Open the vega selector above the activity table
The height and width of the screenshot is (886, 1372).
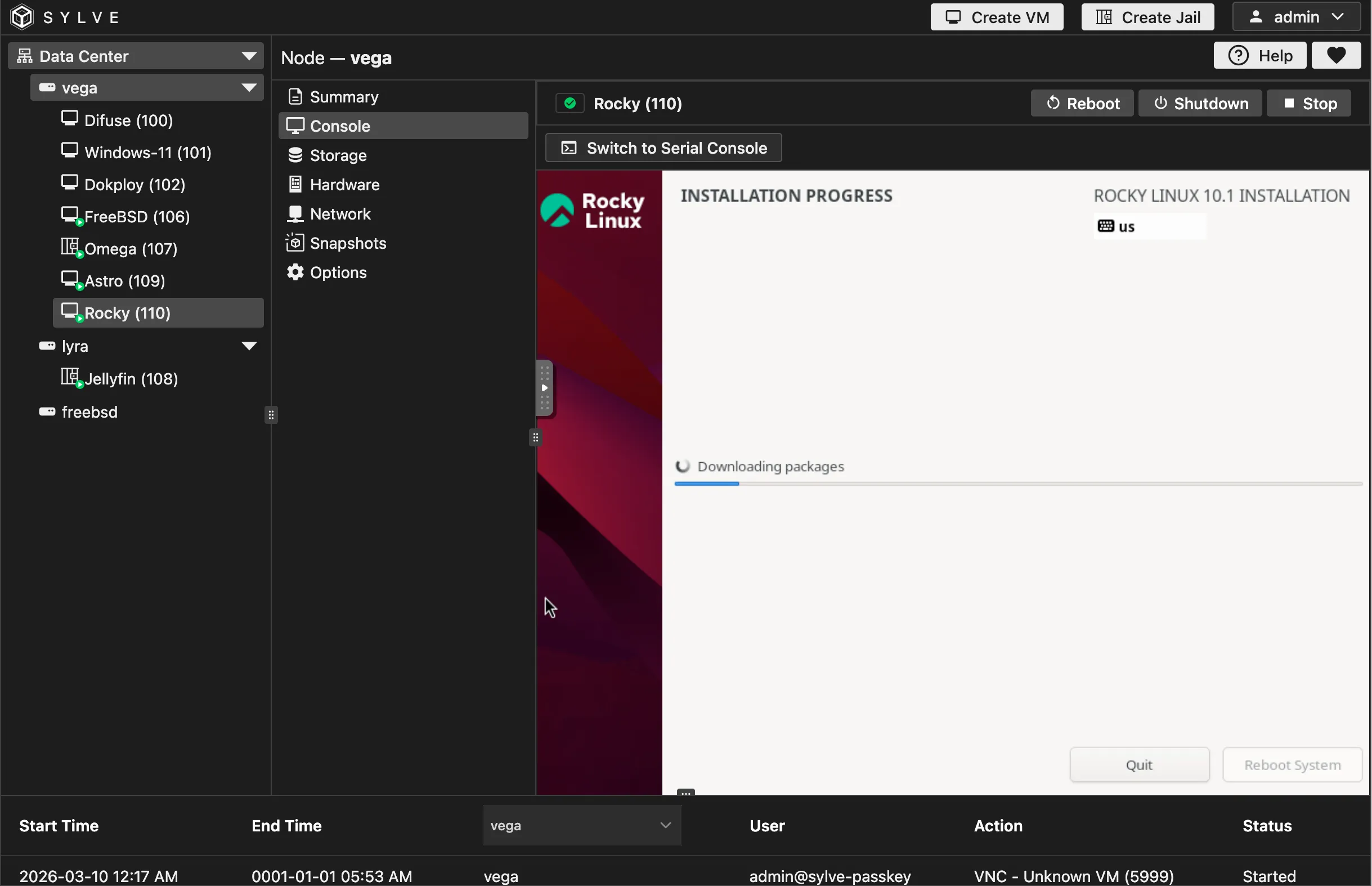tap(581, 825)
